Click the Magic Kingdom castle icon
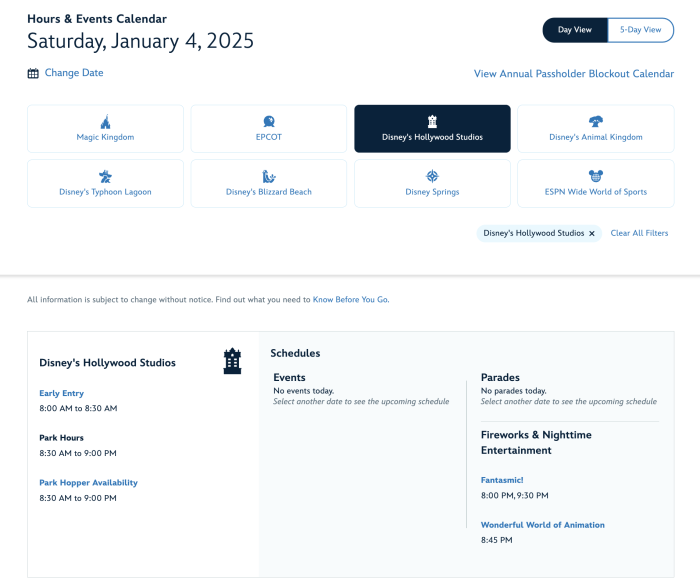 tap(105, 122)
